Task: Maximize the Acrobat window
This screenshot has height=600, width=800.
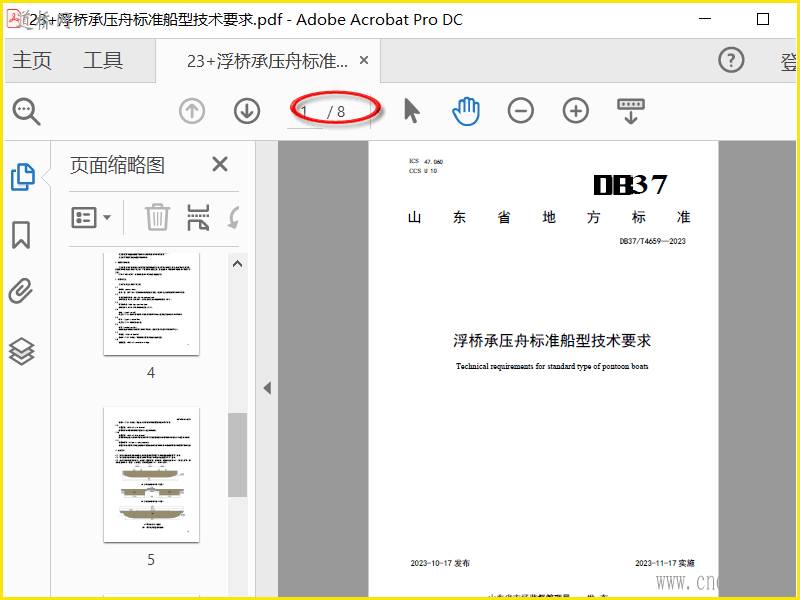Action: 763,19
